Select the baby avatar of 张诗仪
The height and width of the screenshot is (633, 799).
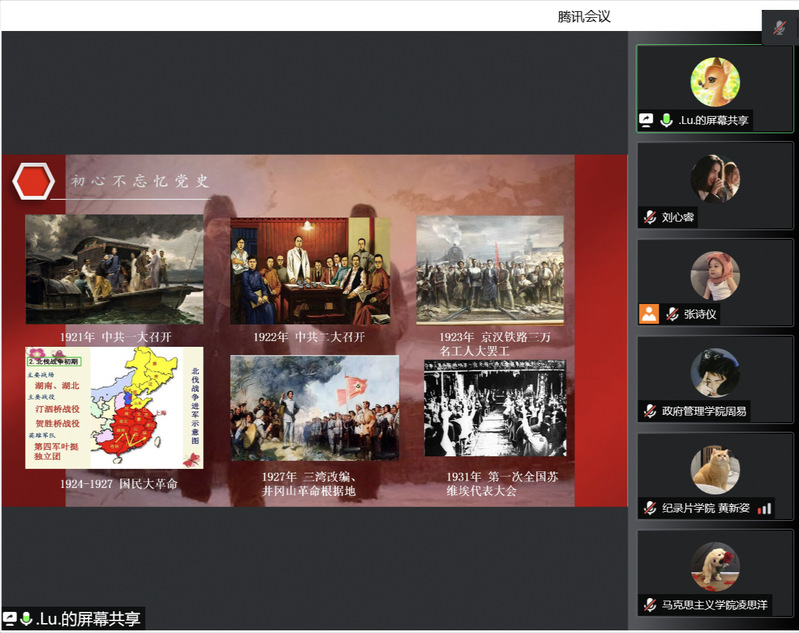(715, 276)
